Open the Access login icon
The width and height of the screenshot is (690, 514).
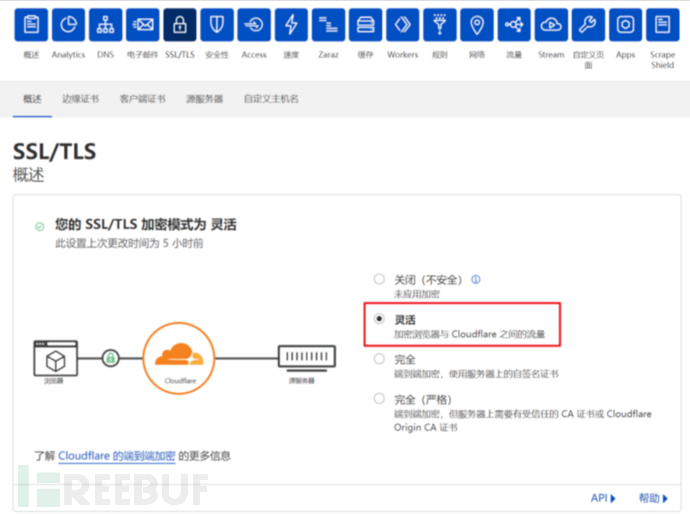254,25
